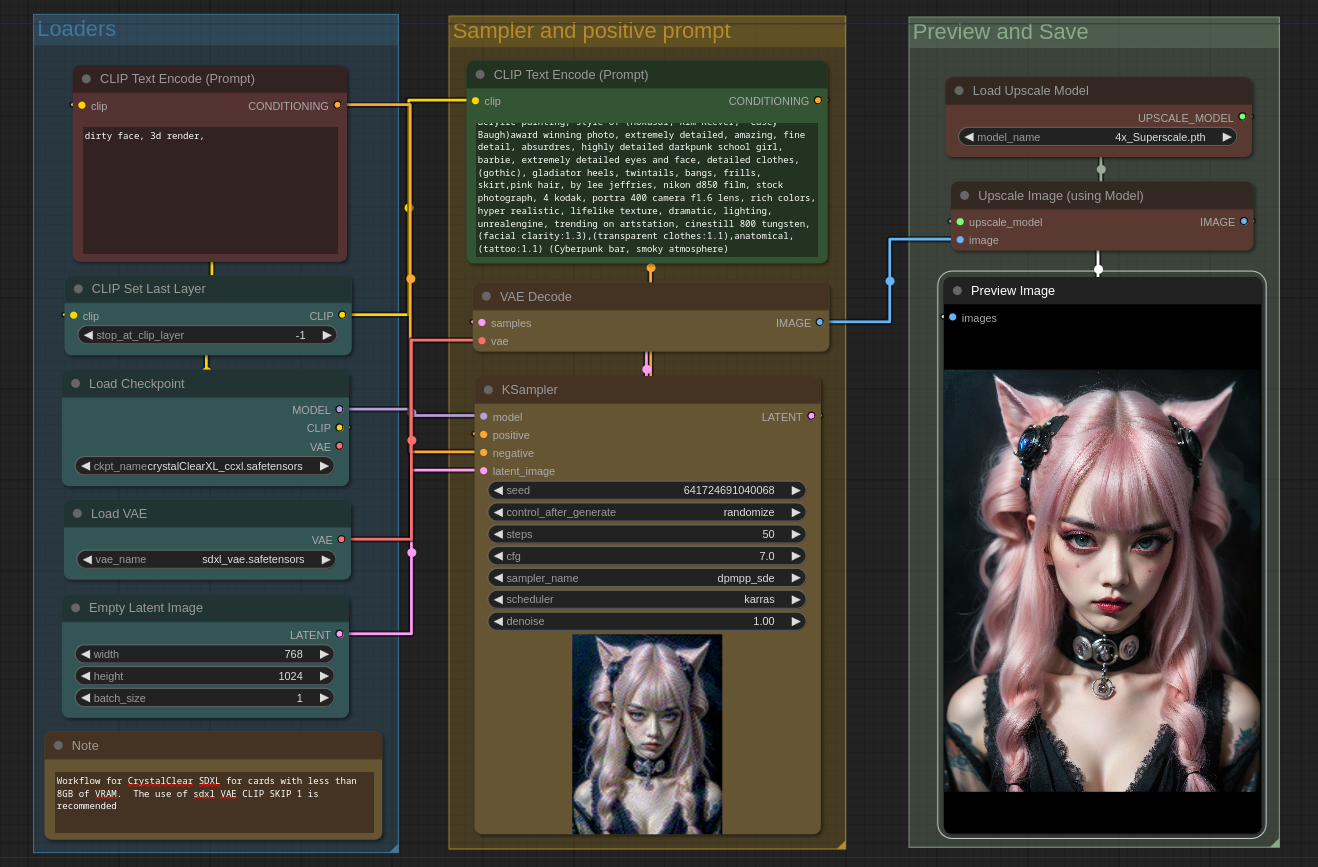Click the vae input socket on VAE Decode

[482, 341]
